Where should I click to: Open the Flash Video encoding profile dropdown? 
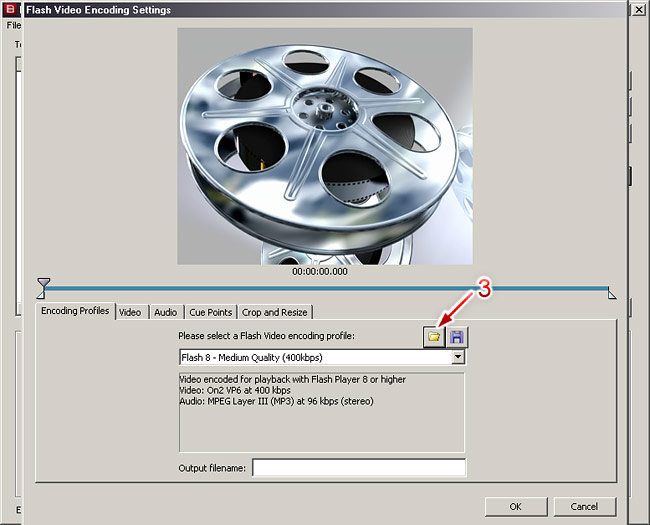coord(458,357)
